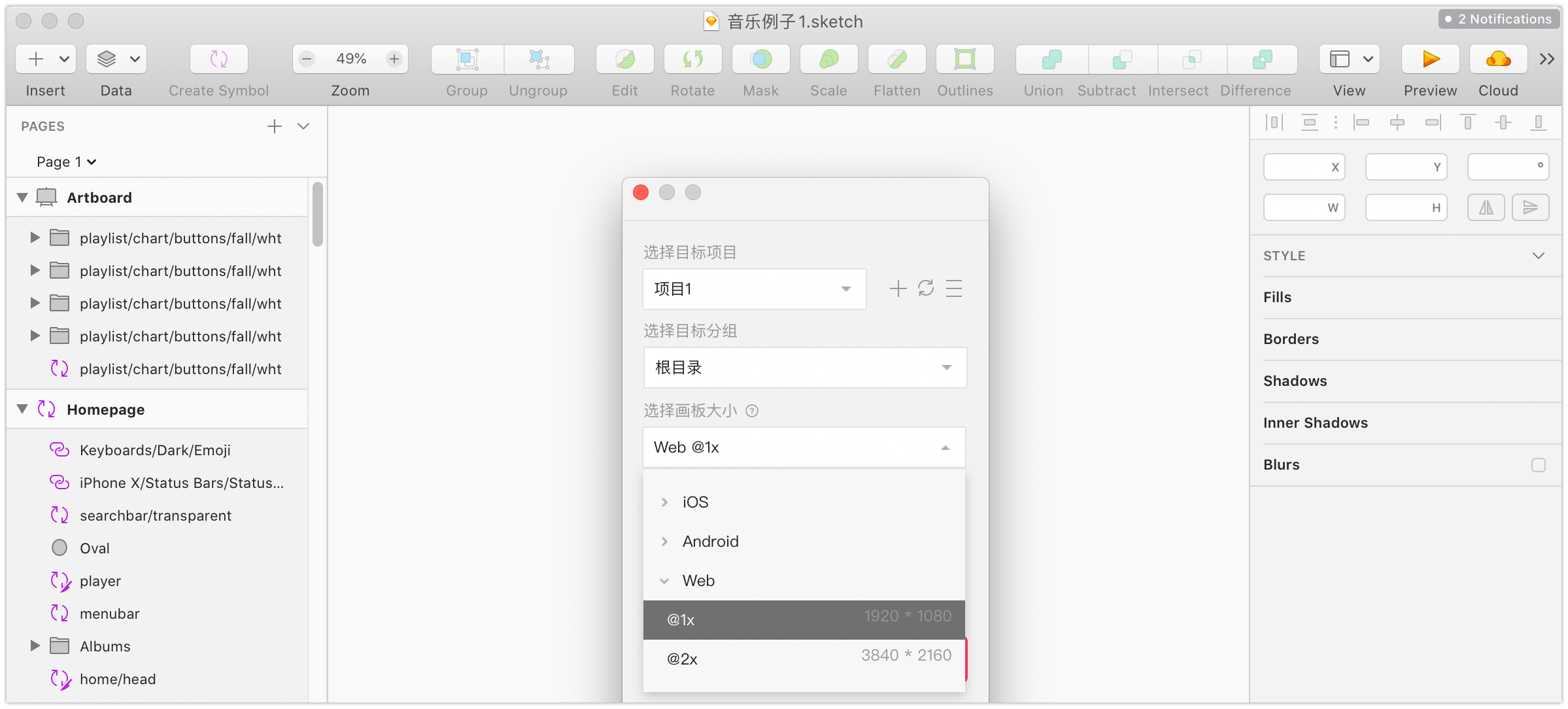The image size is (1568, 709).
Task: Toggle the Blurs checkbox
Action: (x=1538, y=465)
